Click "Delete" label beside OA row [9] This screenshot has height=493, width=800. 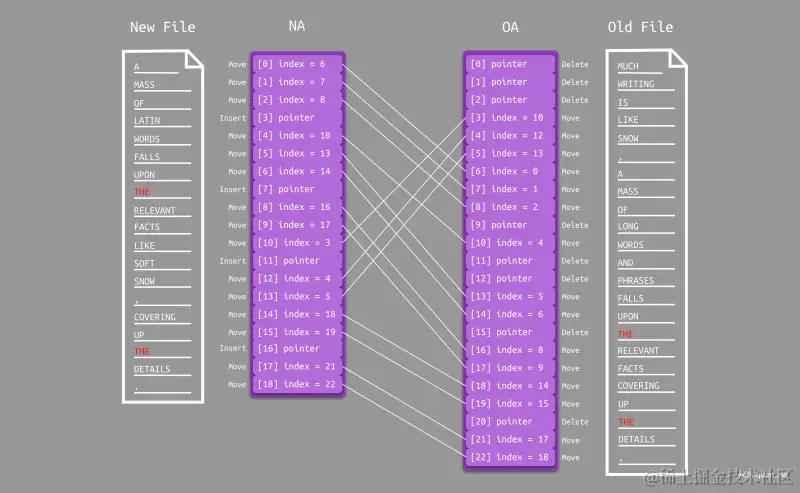pyautogui.click(x=575, y=225)
